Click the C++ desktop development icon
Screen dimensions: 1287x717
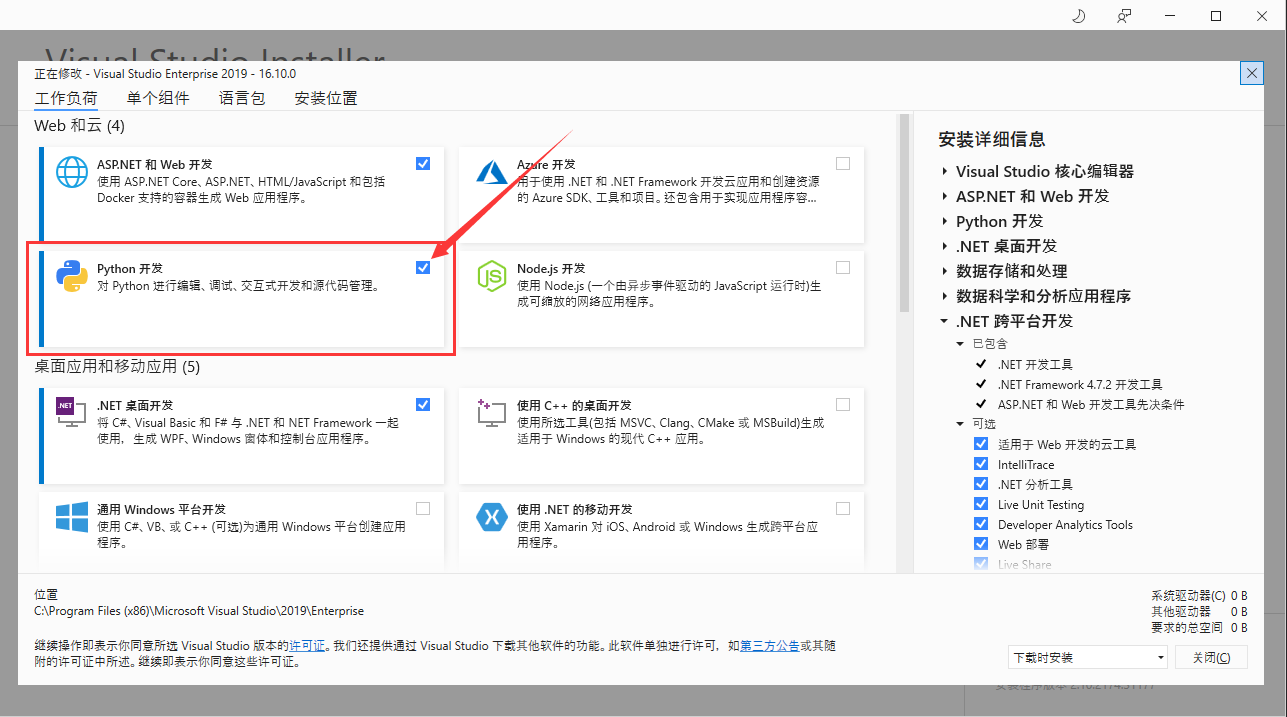point(492,412)
